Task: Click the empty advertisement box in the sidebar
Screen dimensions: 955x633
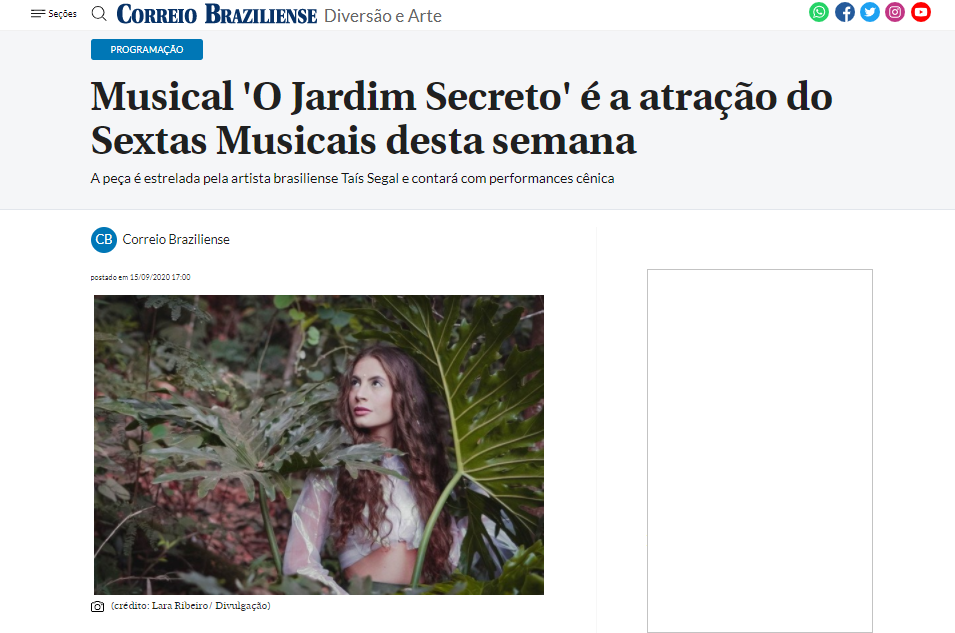Action: [759, 451]
